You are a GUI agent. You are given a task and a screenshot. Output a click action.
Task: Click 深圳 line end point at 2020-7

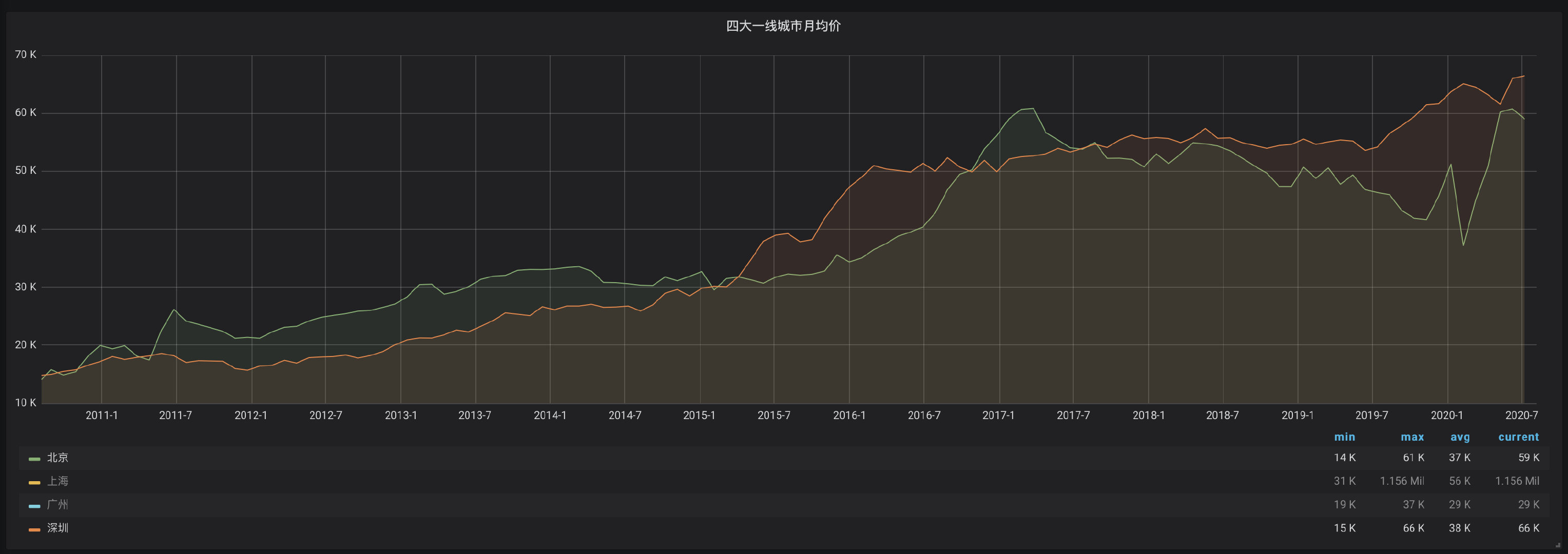pos(1523,76)
